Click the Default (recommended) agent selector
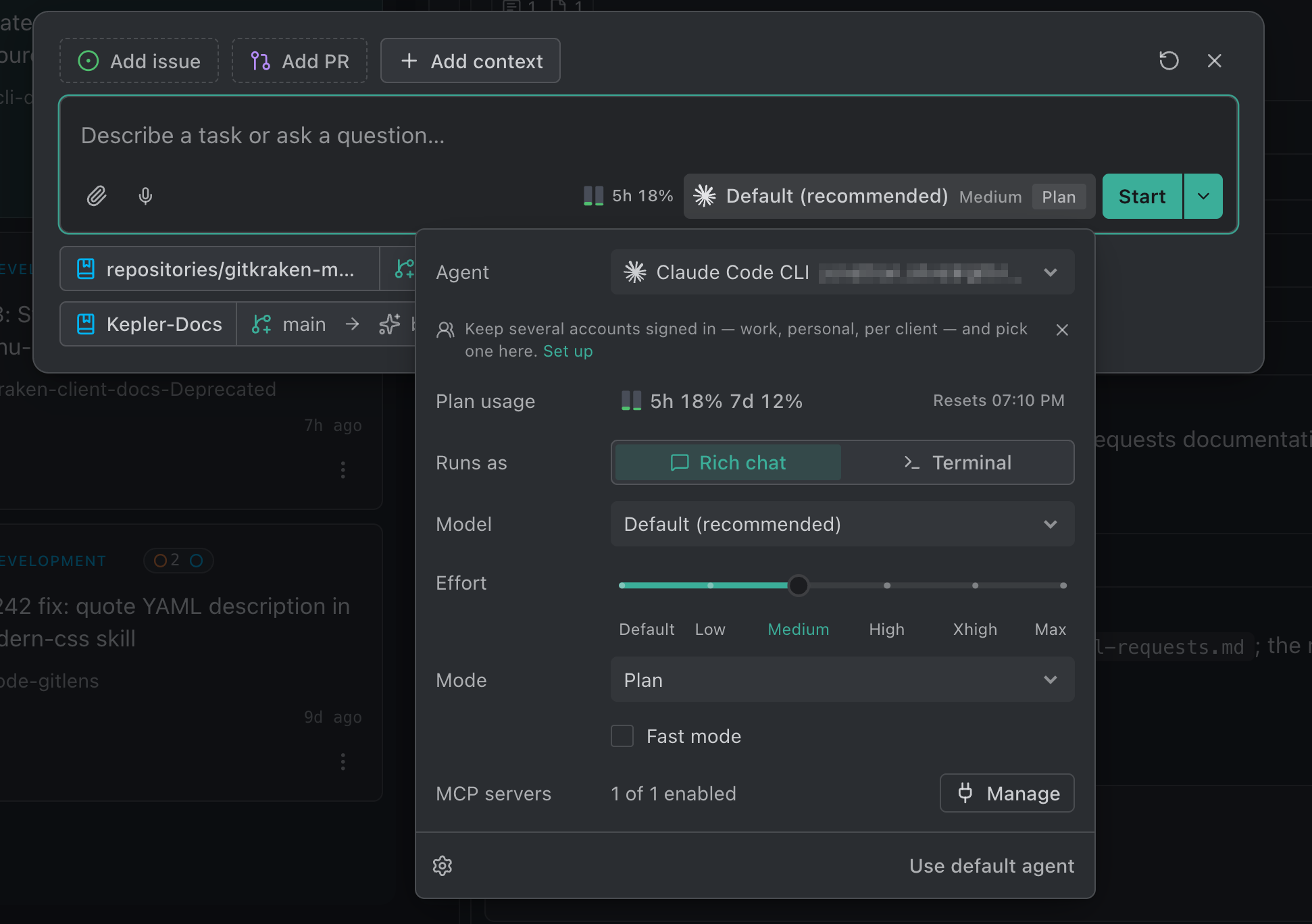 coord(889,196)
